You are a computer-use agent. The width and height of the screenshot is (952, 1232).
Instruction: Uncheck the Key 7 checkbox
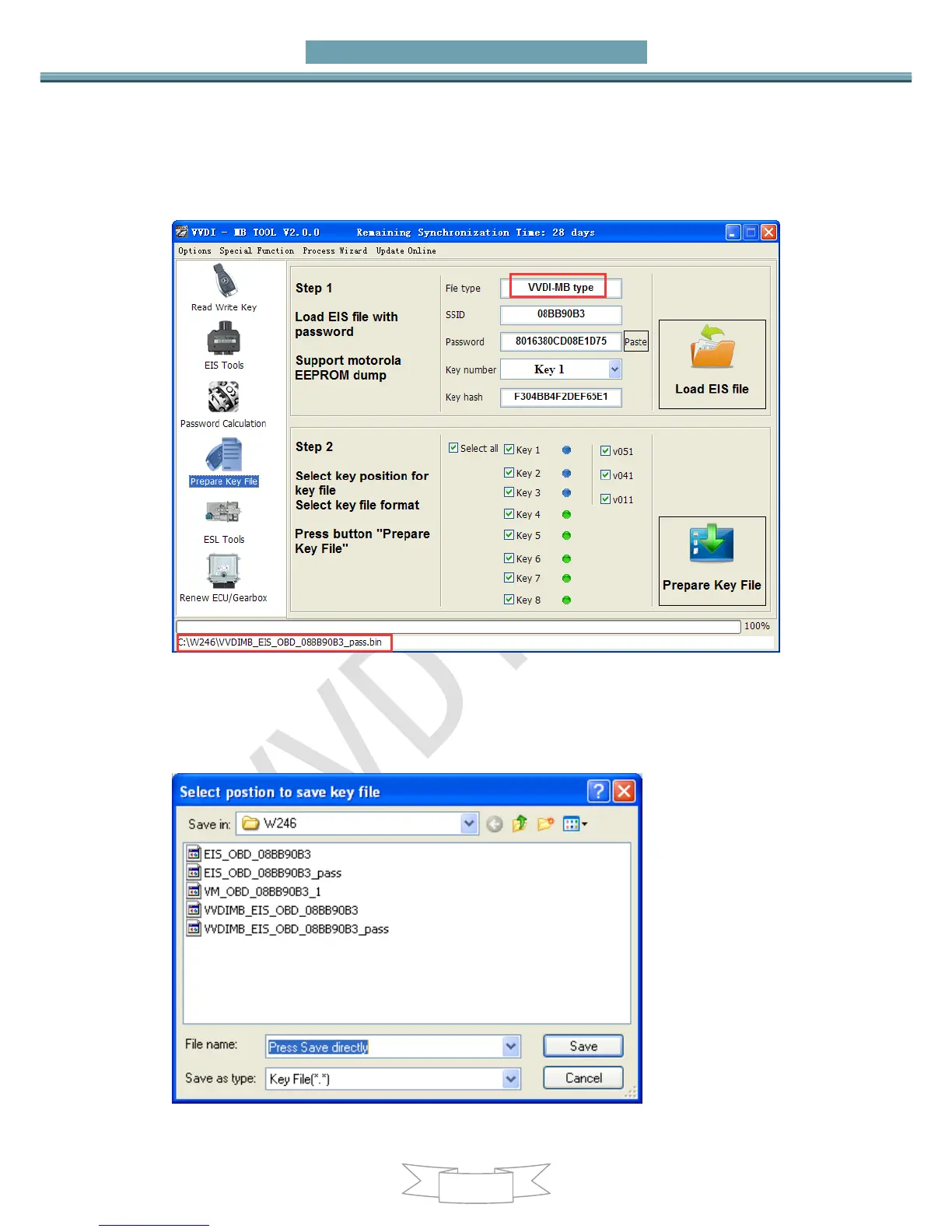pyautogui.click(x=509, y=577)
